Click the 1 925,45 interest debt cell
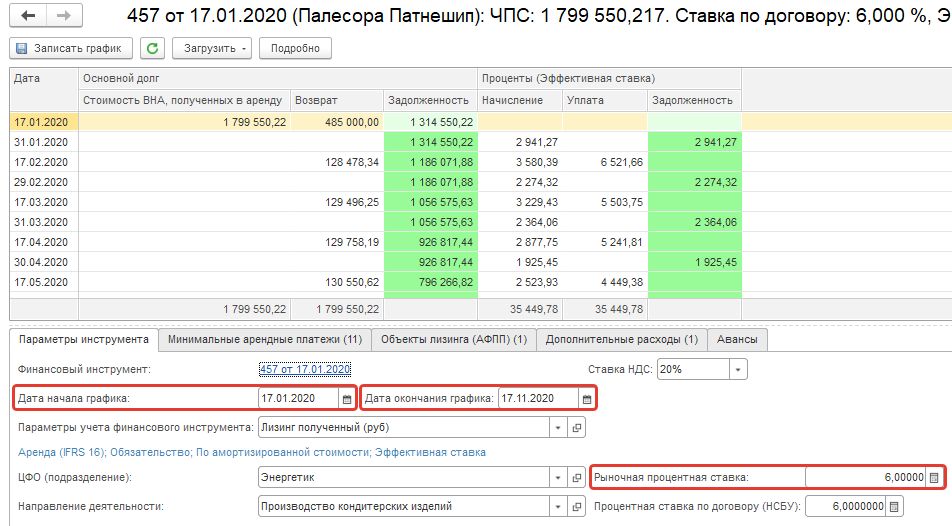This screenshot has height=526, width=952. tap(695, 262)
